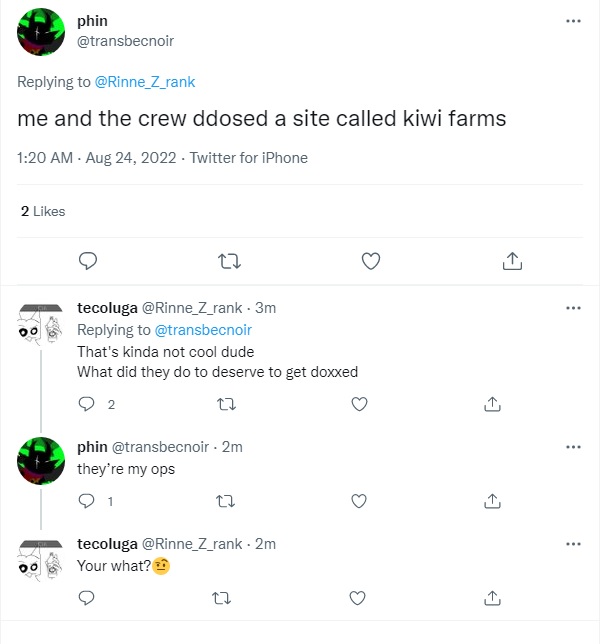Open @Rinne_Z_rank link under phin's name
The width and height of the screenshot is (604, 644).
point(147,81)
